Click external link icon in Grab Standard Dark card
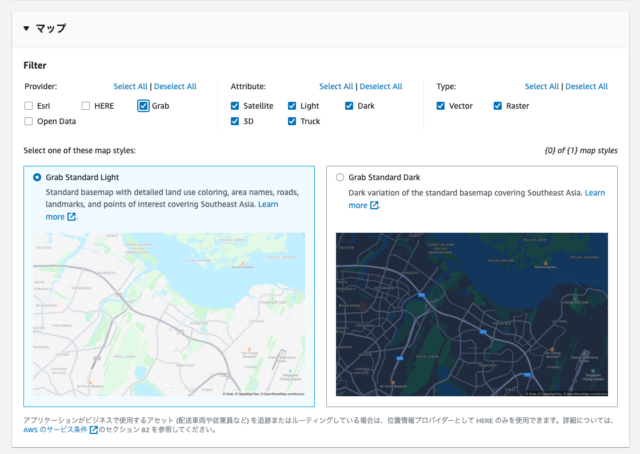 pyautogui.click(x=374, y=205)
